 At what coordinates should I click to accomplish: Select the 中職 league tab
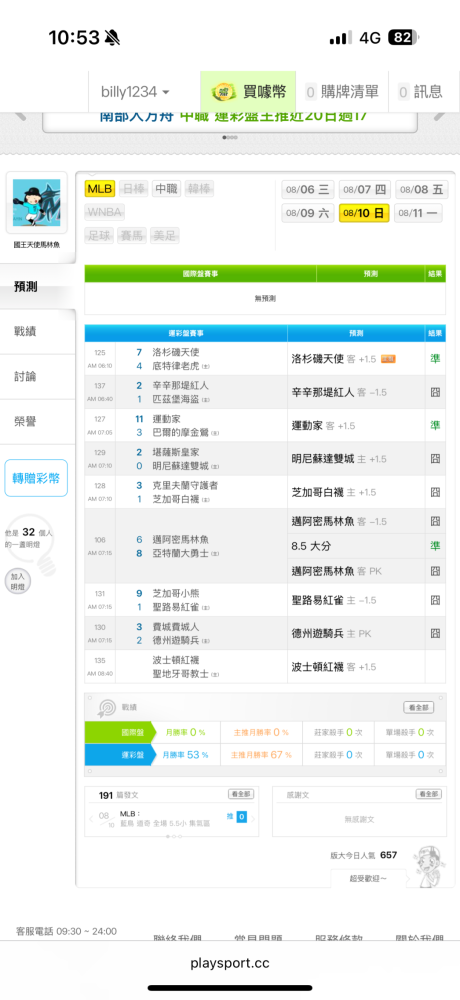[166, 189]
